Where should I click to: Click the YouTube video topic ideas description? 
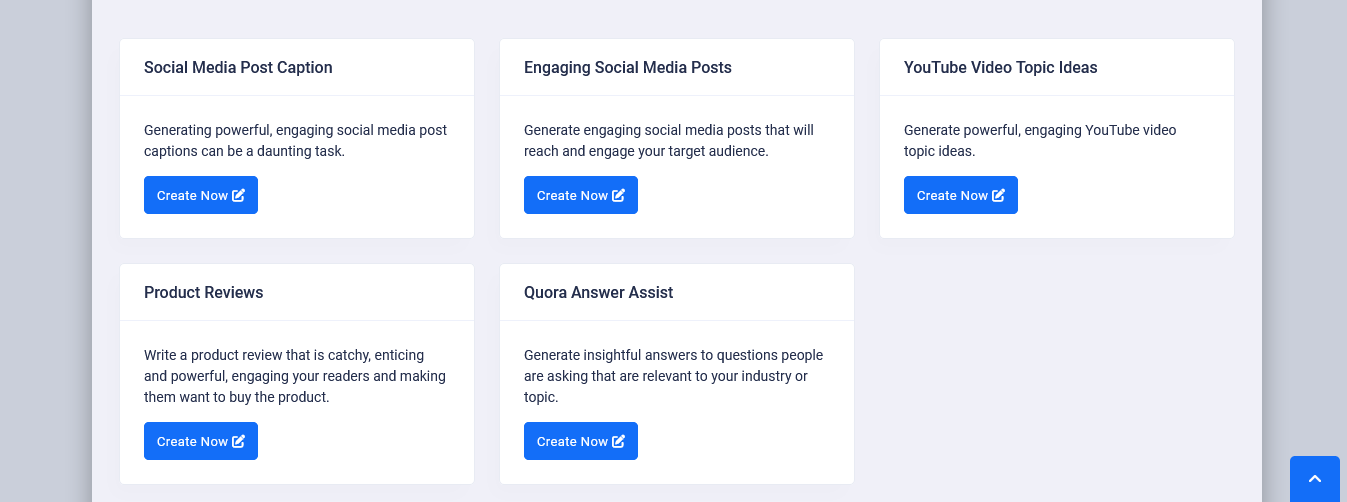[1039, 141]
